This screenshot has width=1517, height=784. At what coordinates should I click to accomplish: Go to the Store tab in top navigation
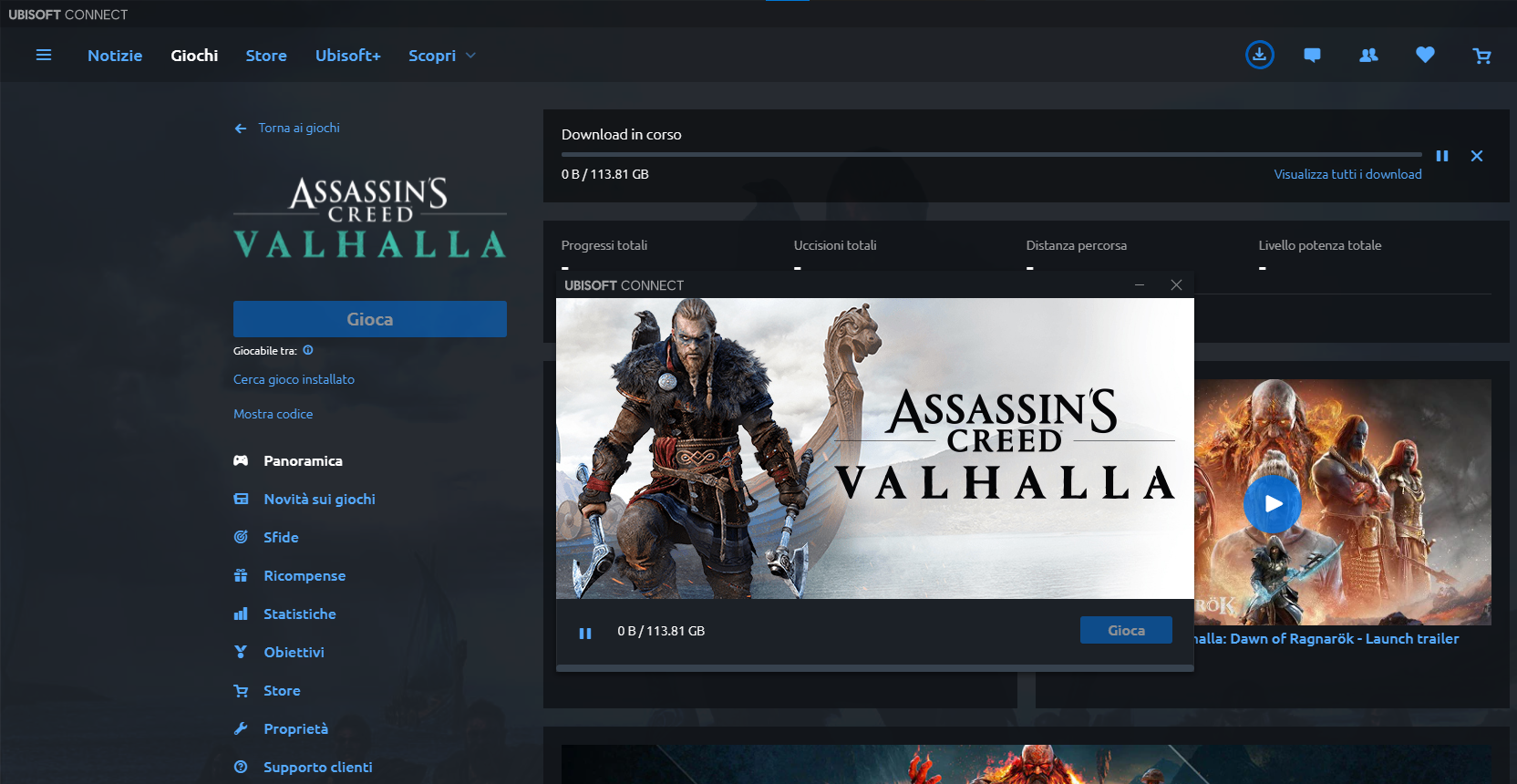coord(266,56)
